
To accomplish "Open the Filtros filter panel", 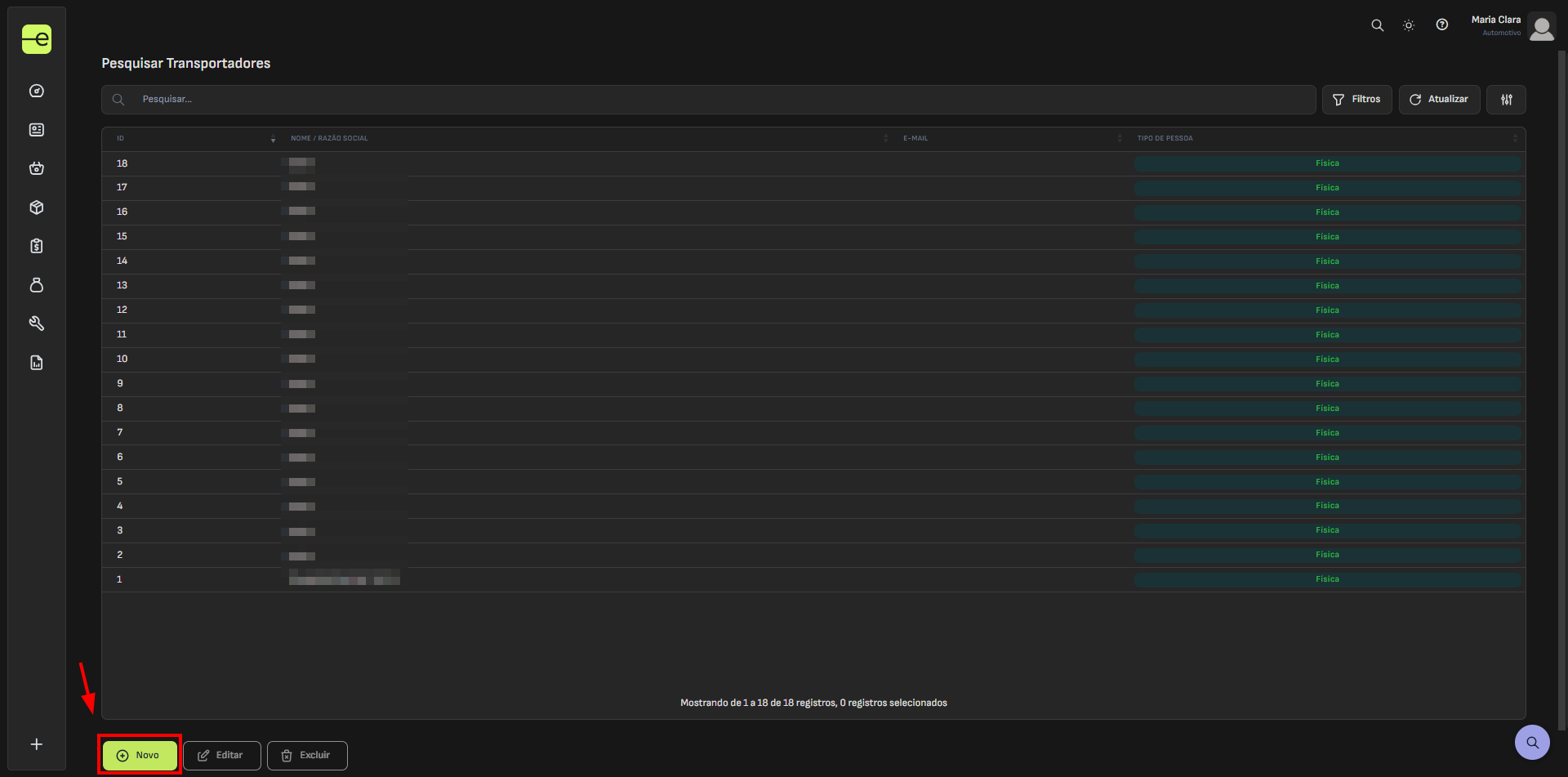I will tap(1356, 100).
